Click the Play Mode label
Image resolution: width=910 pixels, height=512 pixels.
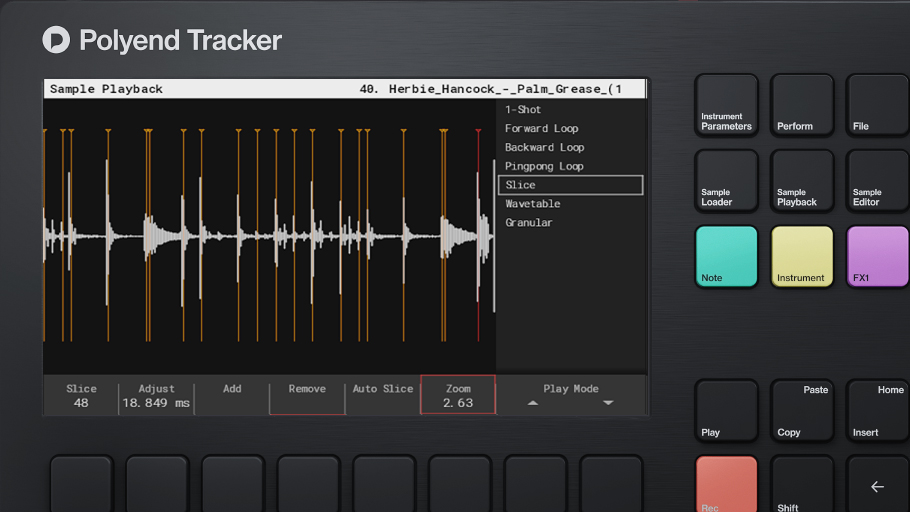pos(570,389)
